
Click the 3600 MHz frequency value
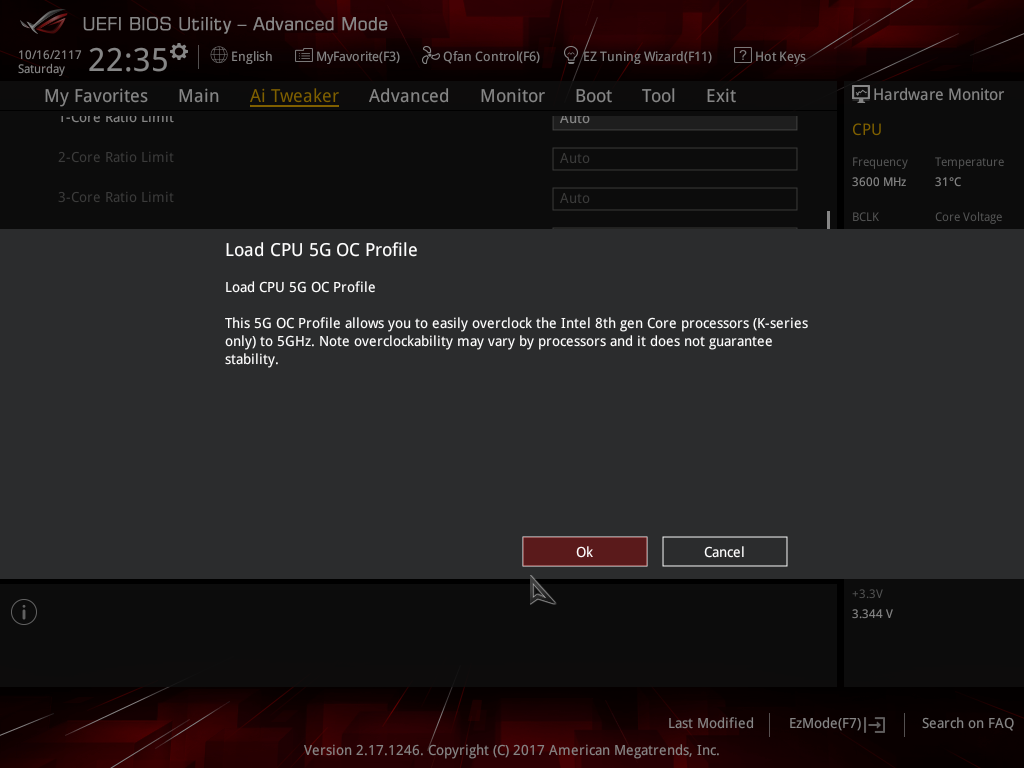click(x=878, y=182)
